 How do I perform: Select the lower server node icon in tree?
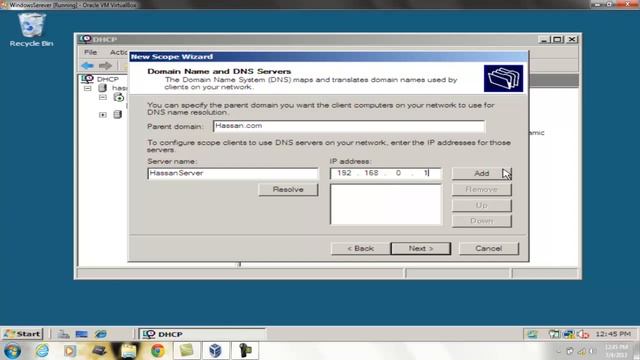pos(118,115)
